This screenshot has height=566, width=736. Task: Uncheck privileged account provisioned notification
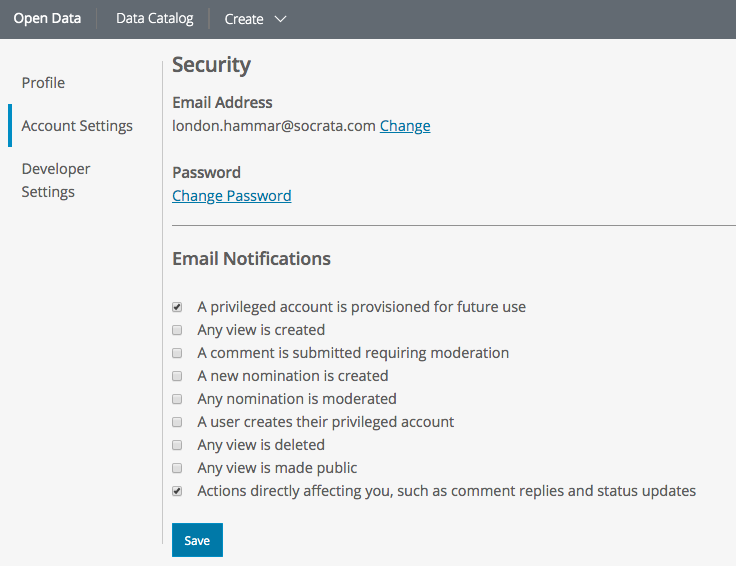177,307
